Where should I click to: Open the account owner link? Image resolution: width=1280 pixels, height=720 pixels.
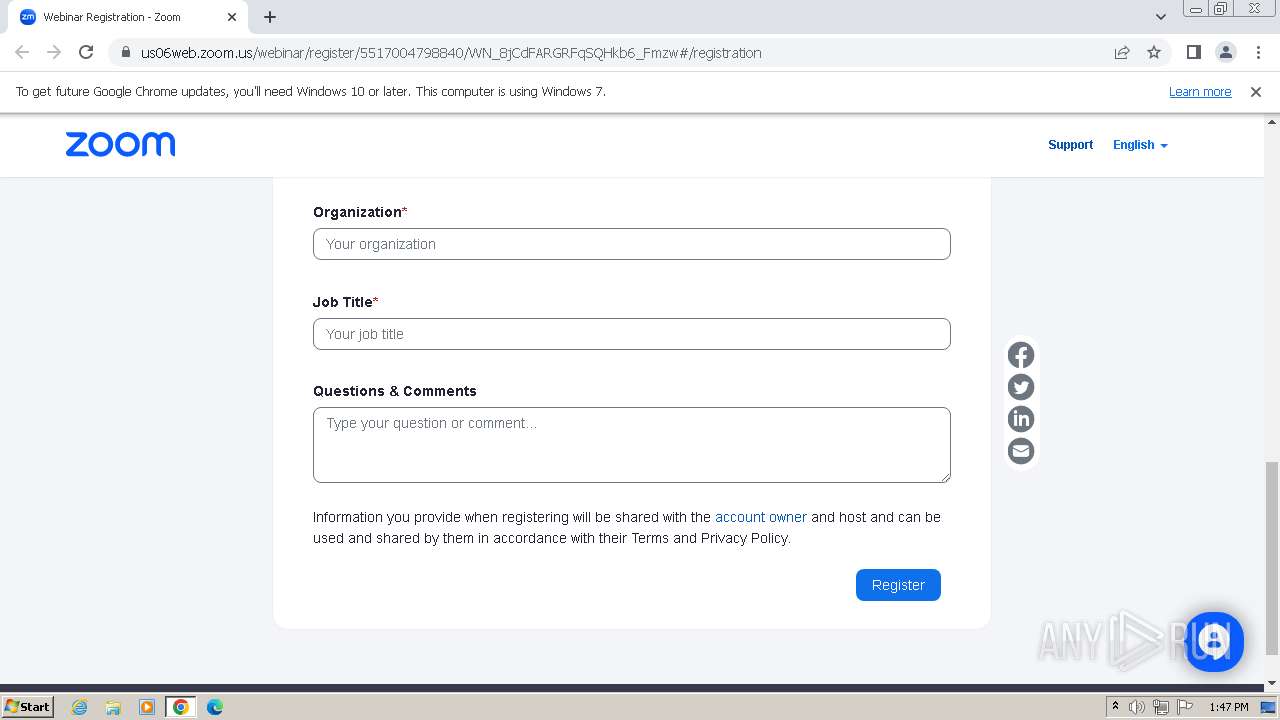(761, 517)
